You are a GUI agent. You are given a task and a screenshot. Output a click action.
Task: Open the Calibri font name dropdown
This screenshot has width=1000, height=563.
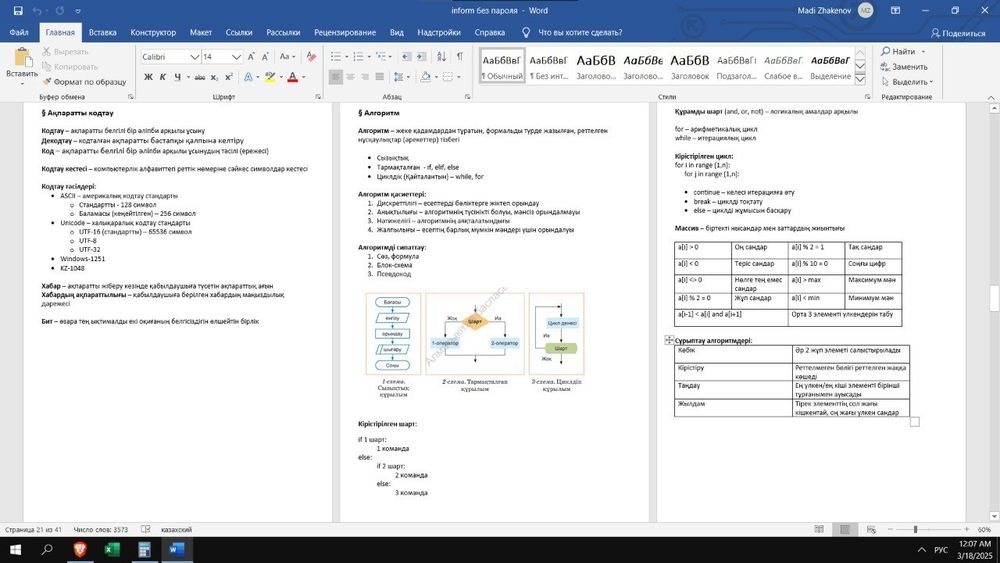pos(195,57)
